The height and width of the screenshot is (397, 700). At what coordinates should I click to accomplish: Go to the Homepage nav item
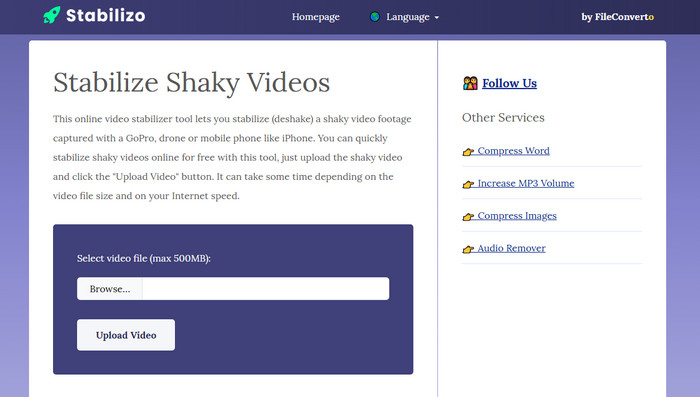coord(316,17)
